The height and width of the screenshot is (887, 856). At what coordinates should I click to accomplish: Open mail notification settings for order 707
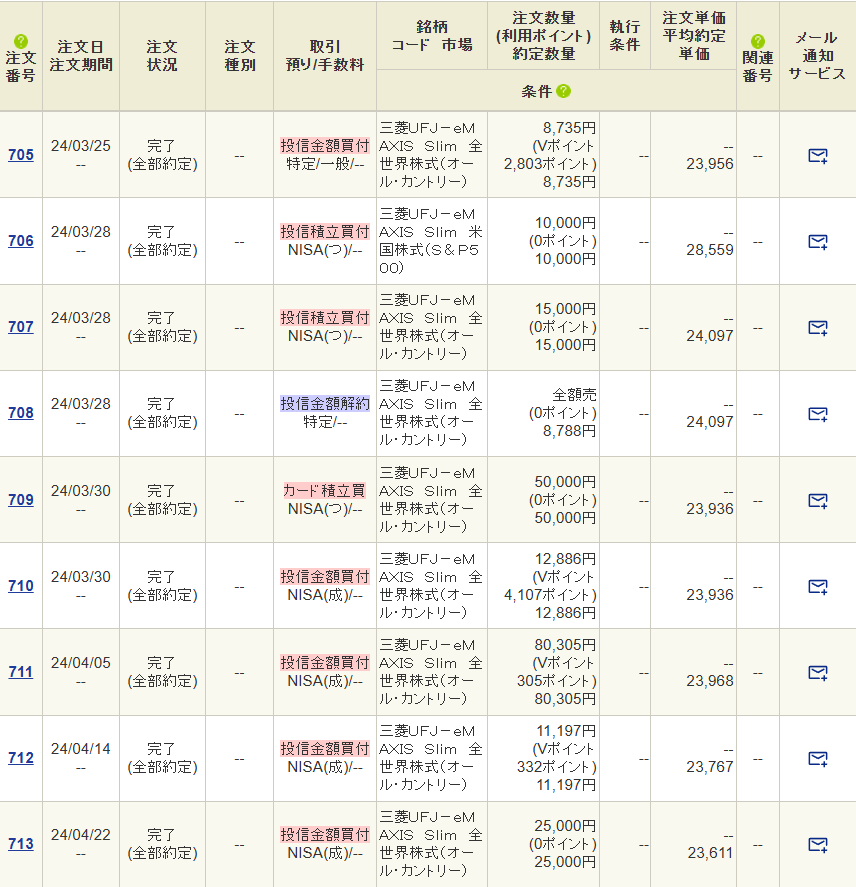point(818,328)
